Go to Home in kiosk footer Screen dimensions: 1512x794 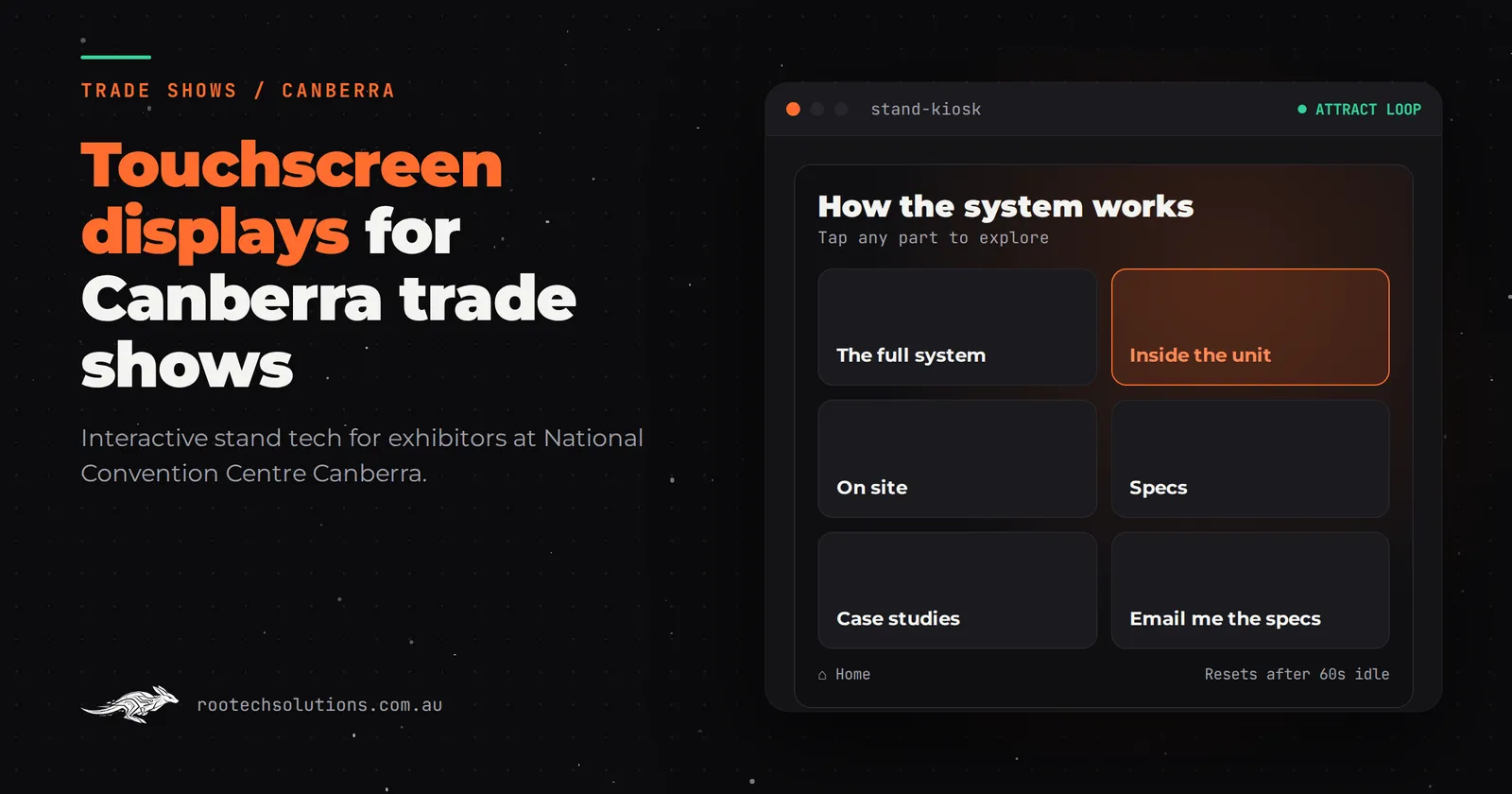pyautogui.click(x=844, y=674)
